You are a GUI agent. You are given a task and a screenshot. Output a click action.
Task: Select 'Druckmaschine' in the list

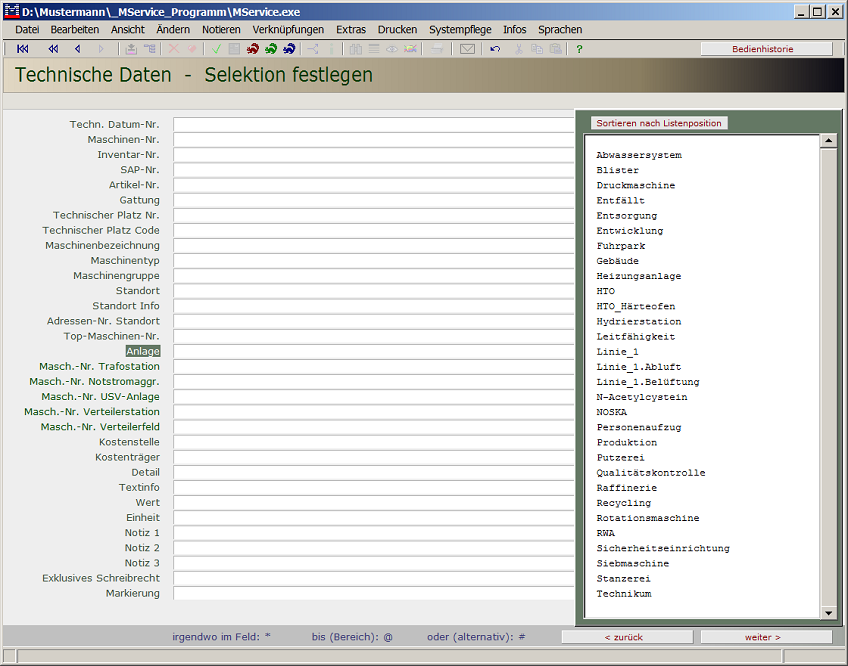pos(636,186)
